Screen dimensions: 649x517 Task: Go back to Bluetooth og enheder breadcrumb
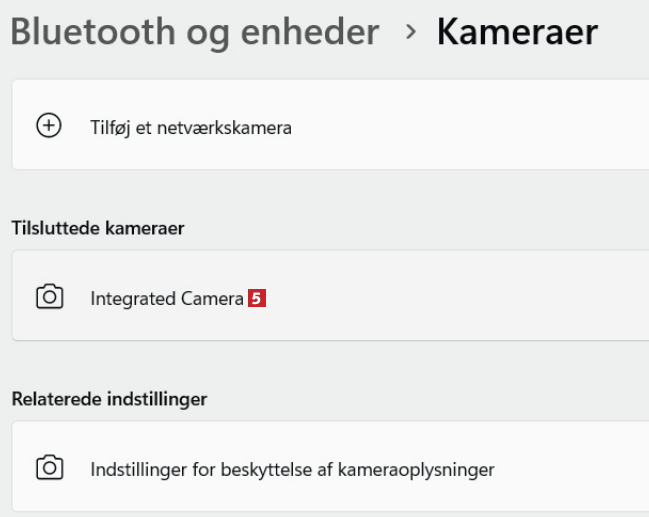(x=195, y=32)
